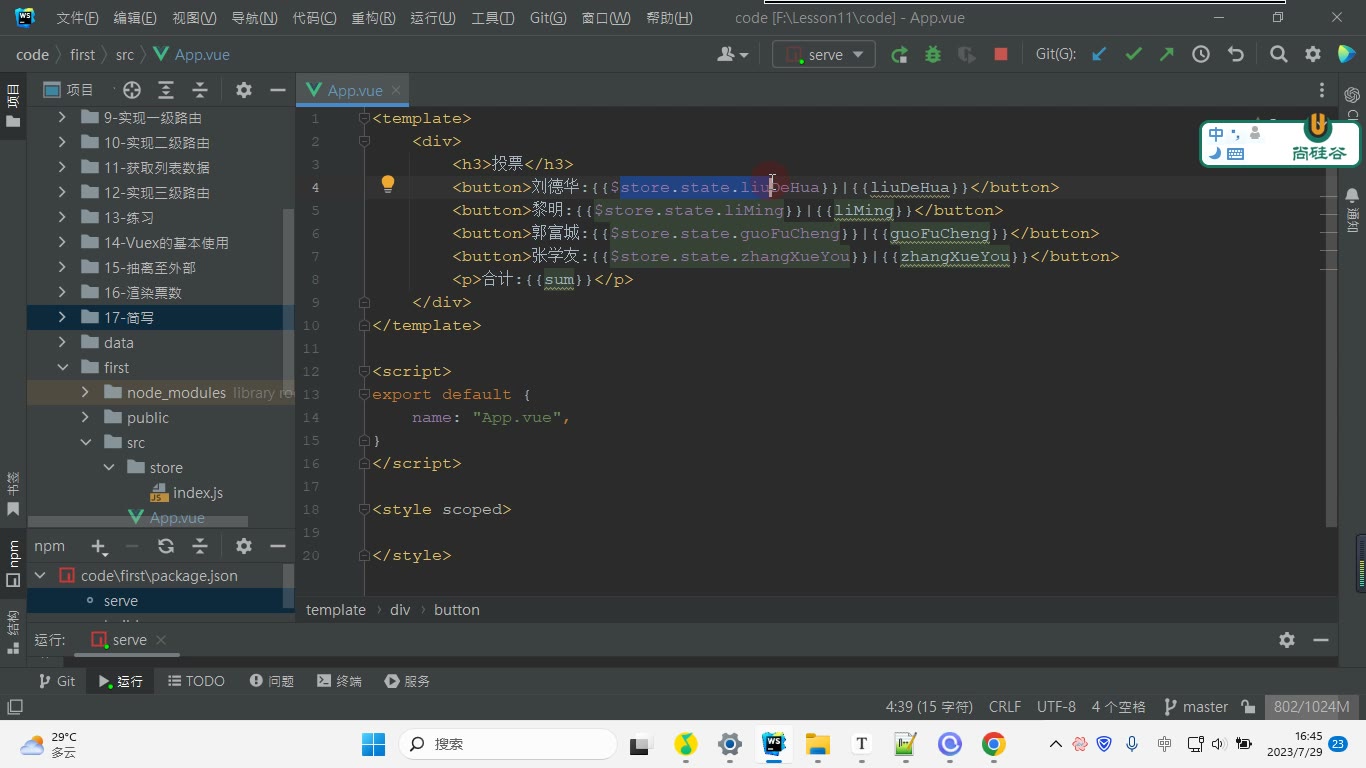Click collapse all icon in project panel

coord(200,90)
